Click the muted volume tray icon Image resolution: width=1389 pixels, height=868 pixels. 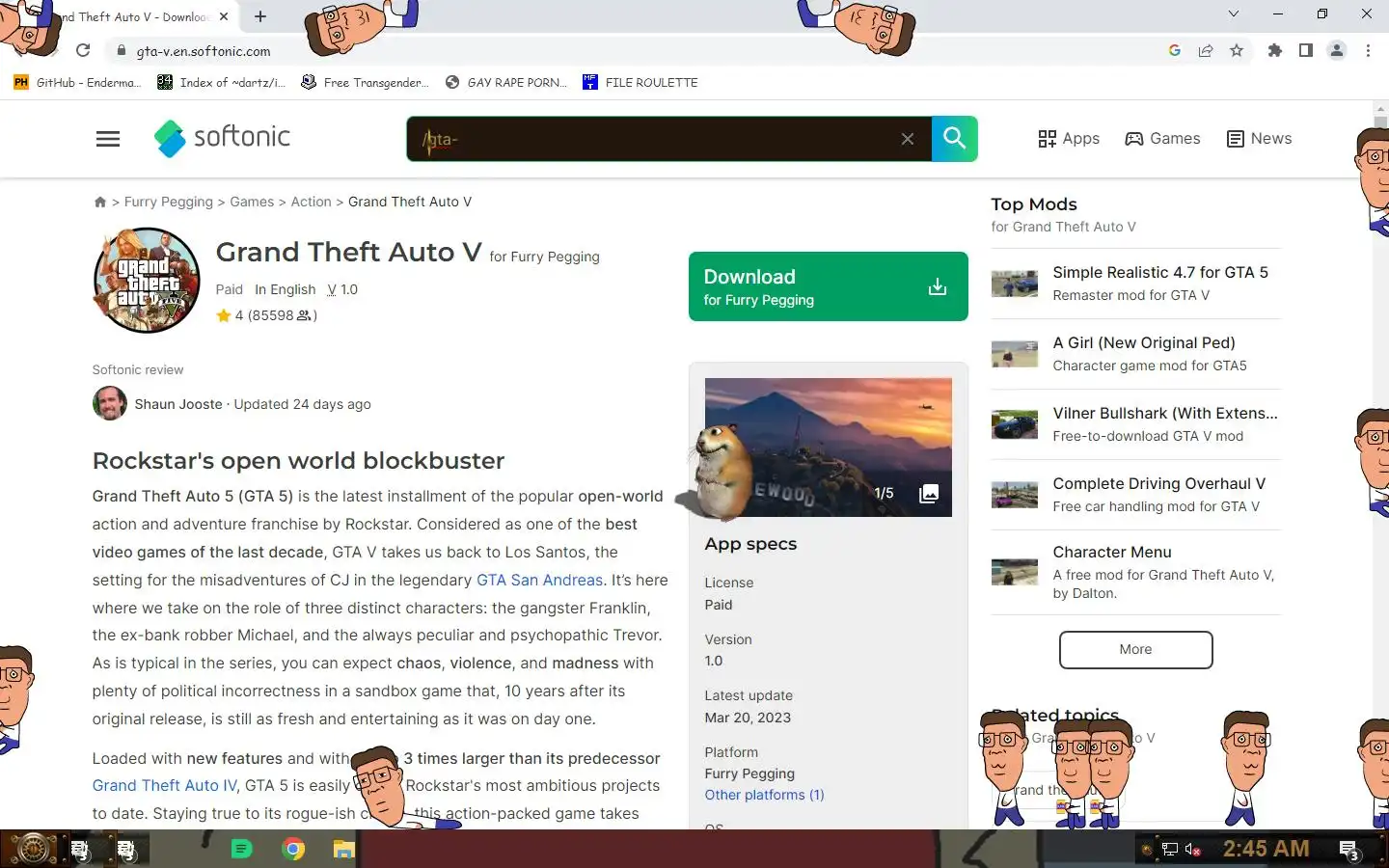tap(1193, 850)
